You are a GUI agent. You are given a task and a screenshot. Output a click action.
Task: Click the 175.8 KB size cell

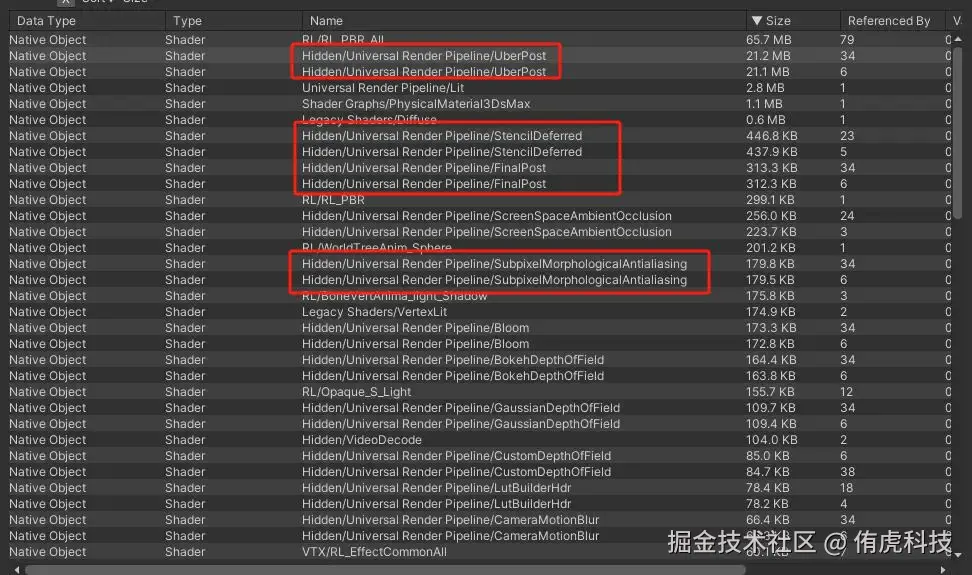(770, 296)
